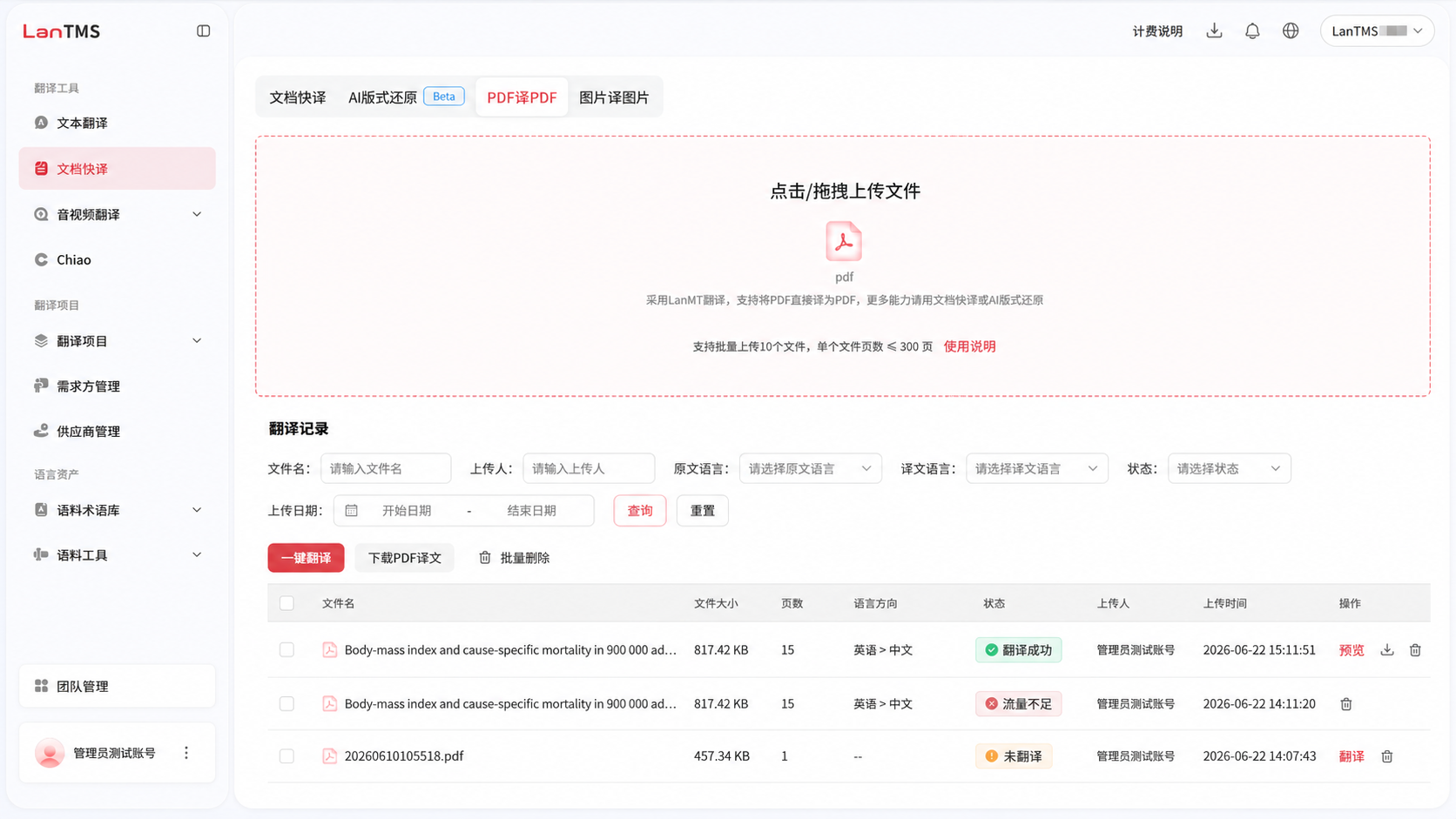Click the 开始日期 date field
Image resolution: width=1456 pixels, height=819 pixels.
click(407, 511)
